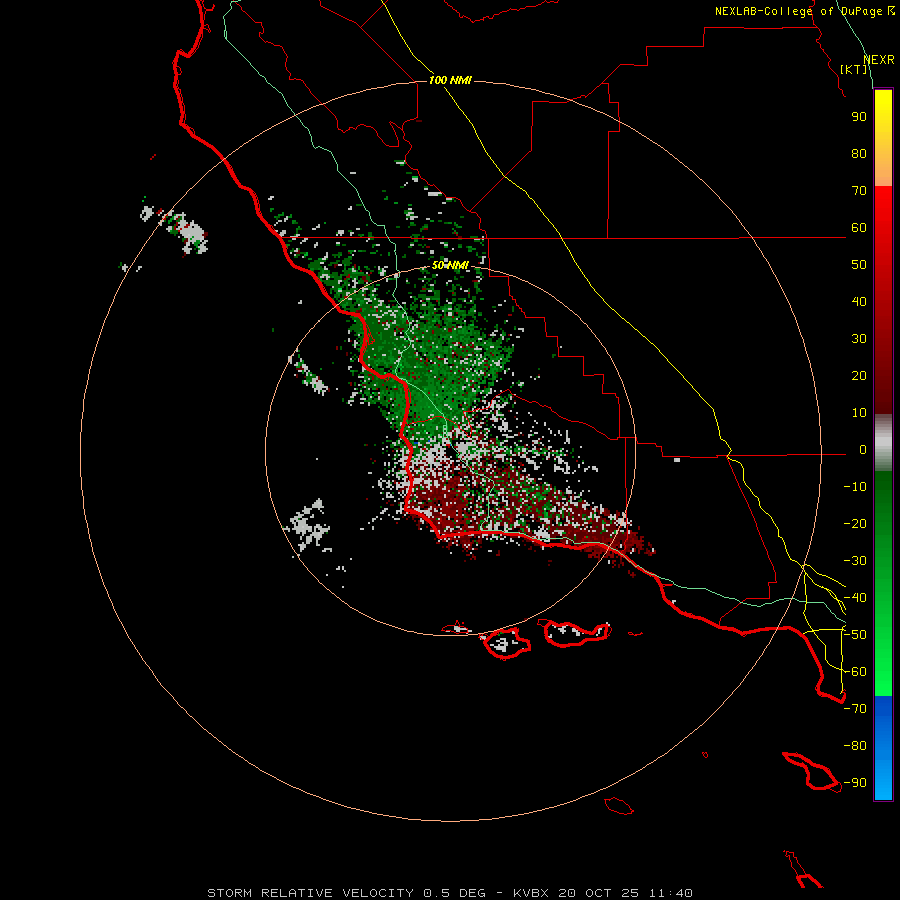Click the NEXR label above the color bar
Viewport: 900px width, 900px height.
pos(879,60)
